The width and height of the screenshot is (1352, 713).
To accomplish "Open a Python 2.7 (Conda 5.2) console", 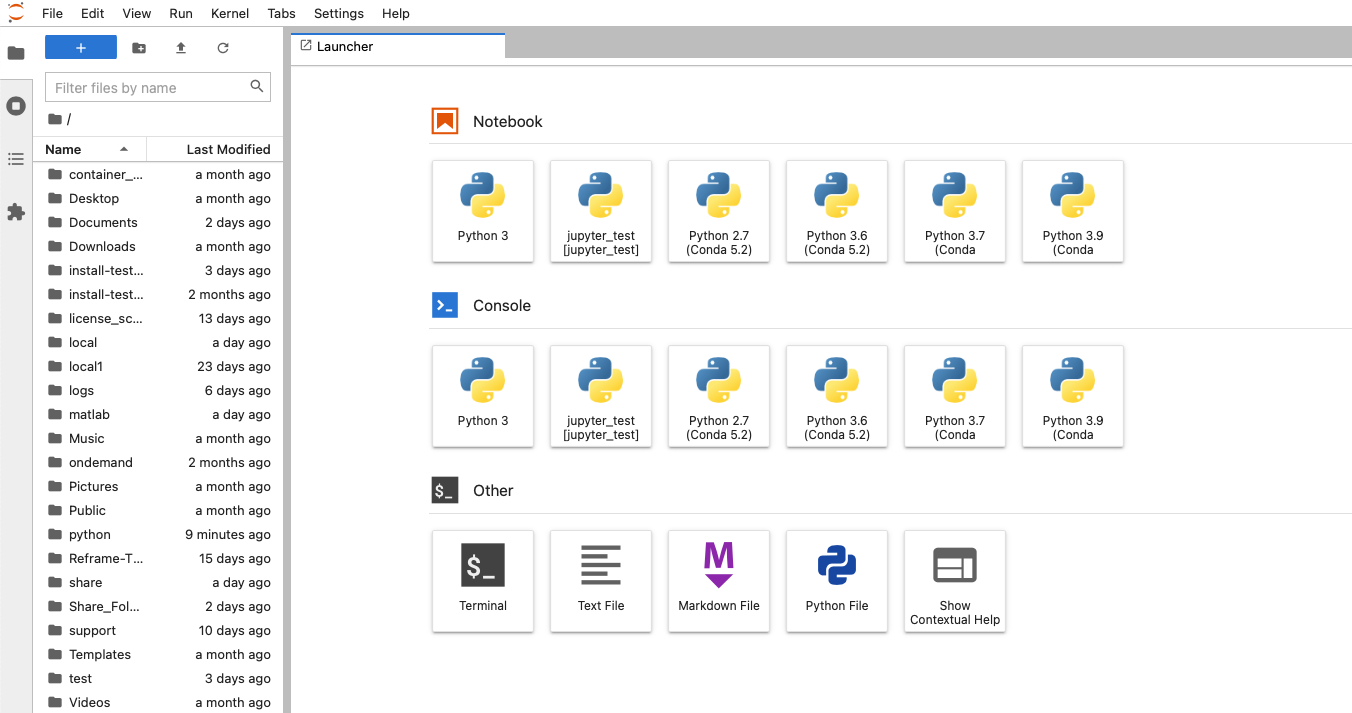I will click(719, 396).
